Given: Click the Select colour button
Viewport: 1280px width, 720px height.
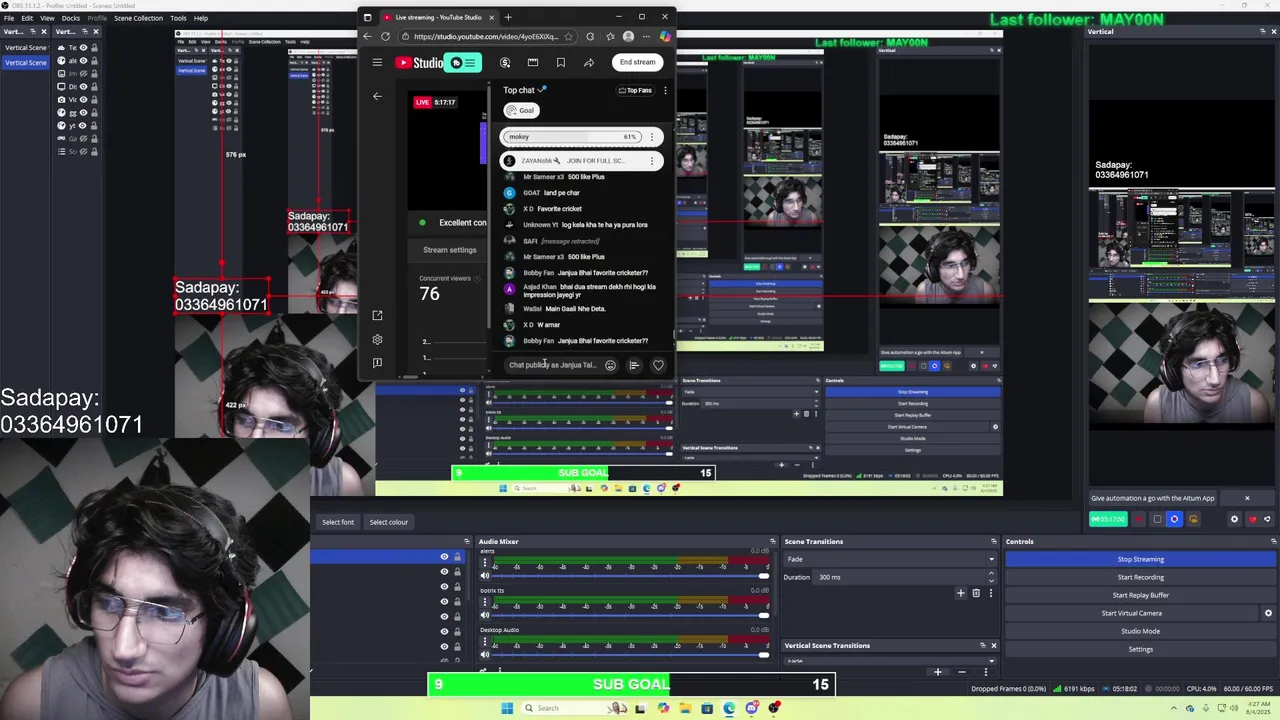Looking at the screenshot, I should 389,522.
